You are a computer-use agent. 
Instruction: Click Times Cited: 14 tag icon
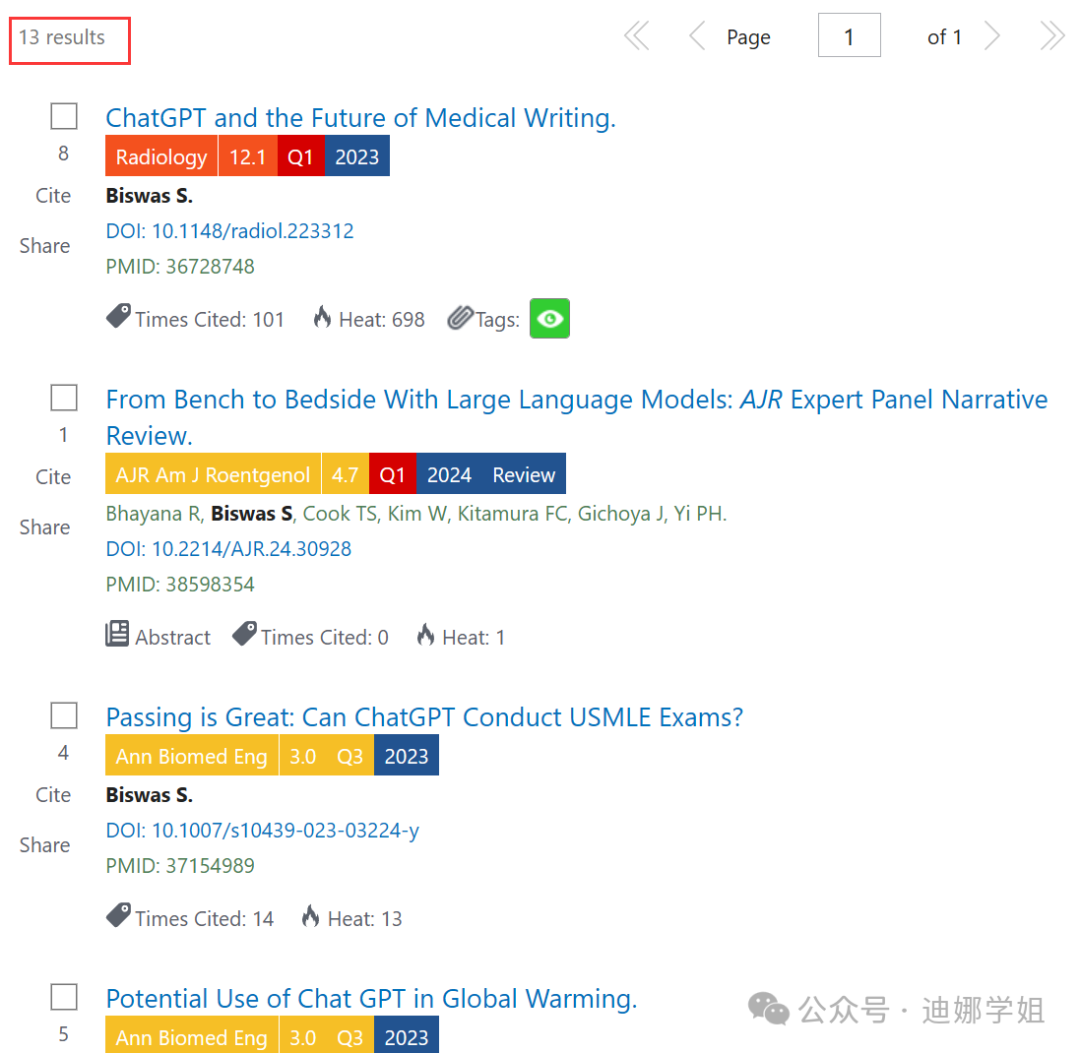tap(118, 915)
